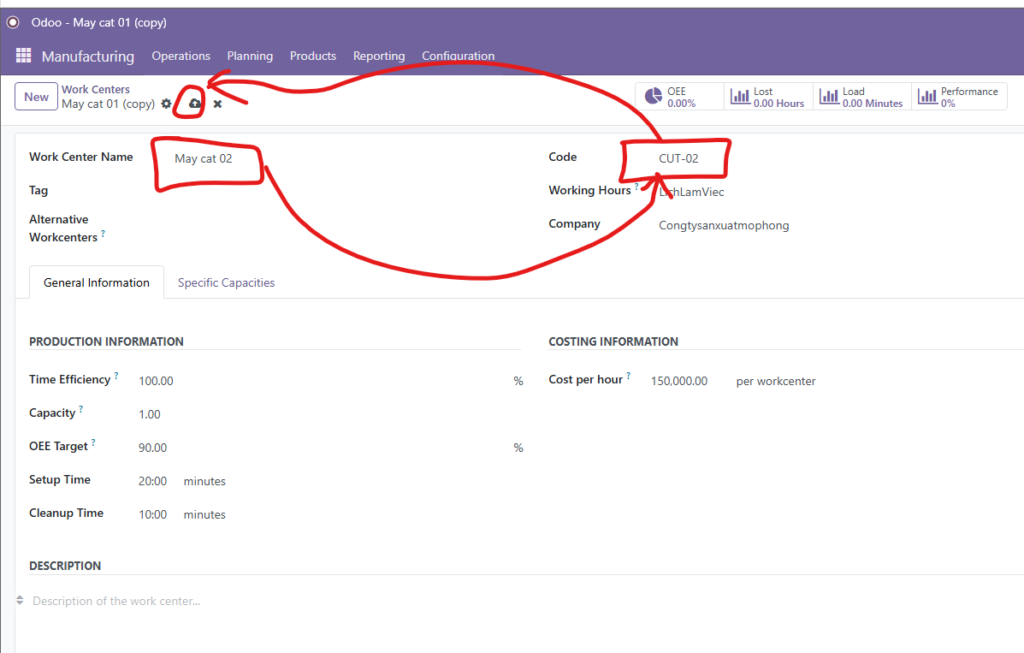1024x653 pixels.
Task: Save record with cloud upload icon
Action: pyautogui.click(x=195, y=104)
